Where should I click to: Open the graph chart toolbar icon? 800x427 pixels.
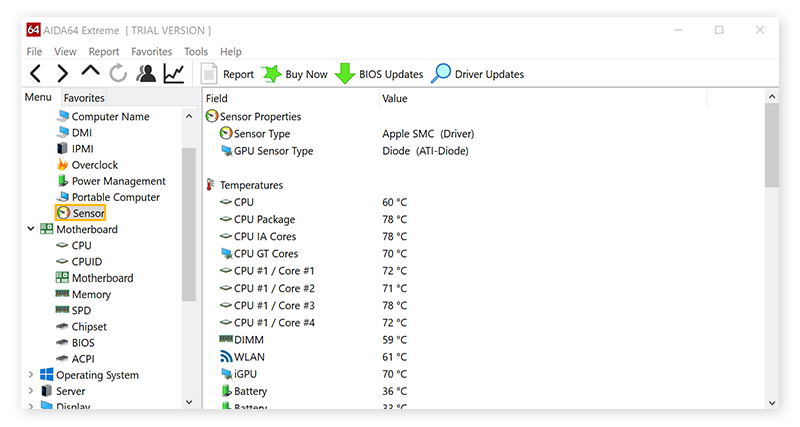pyautogui.click(x=174, y=74)
